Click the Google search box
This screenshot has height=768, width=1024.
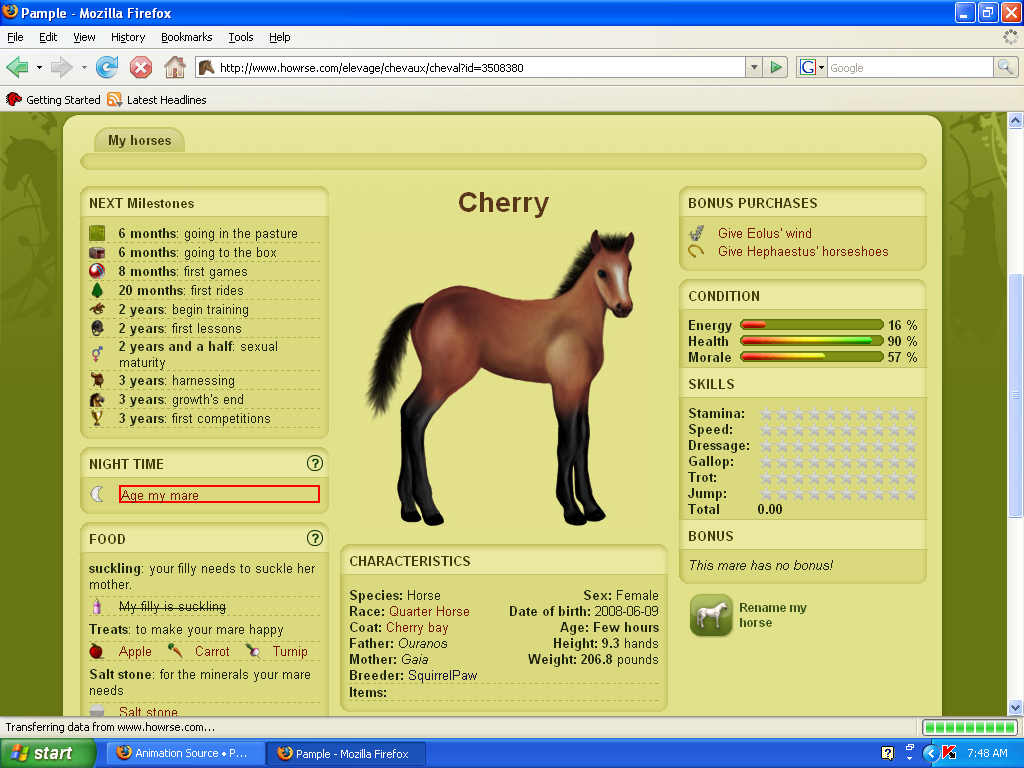pos(910,67)
